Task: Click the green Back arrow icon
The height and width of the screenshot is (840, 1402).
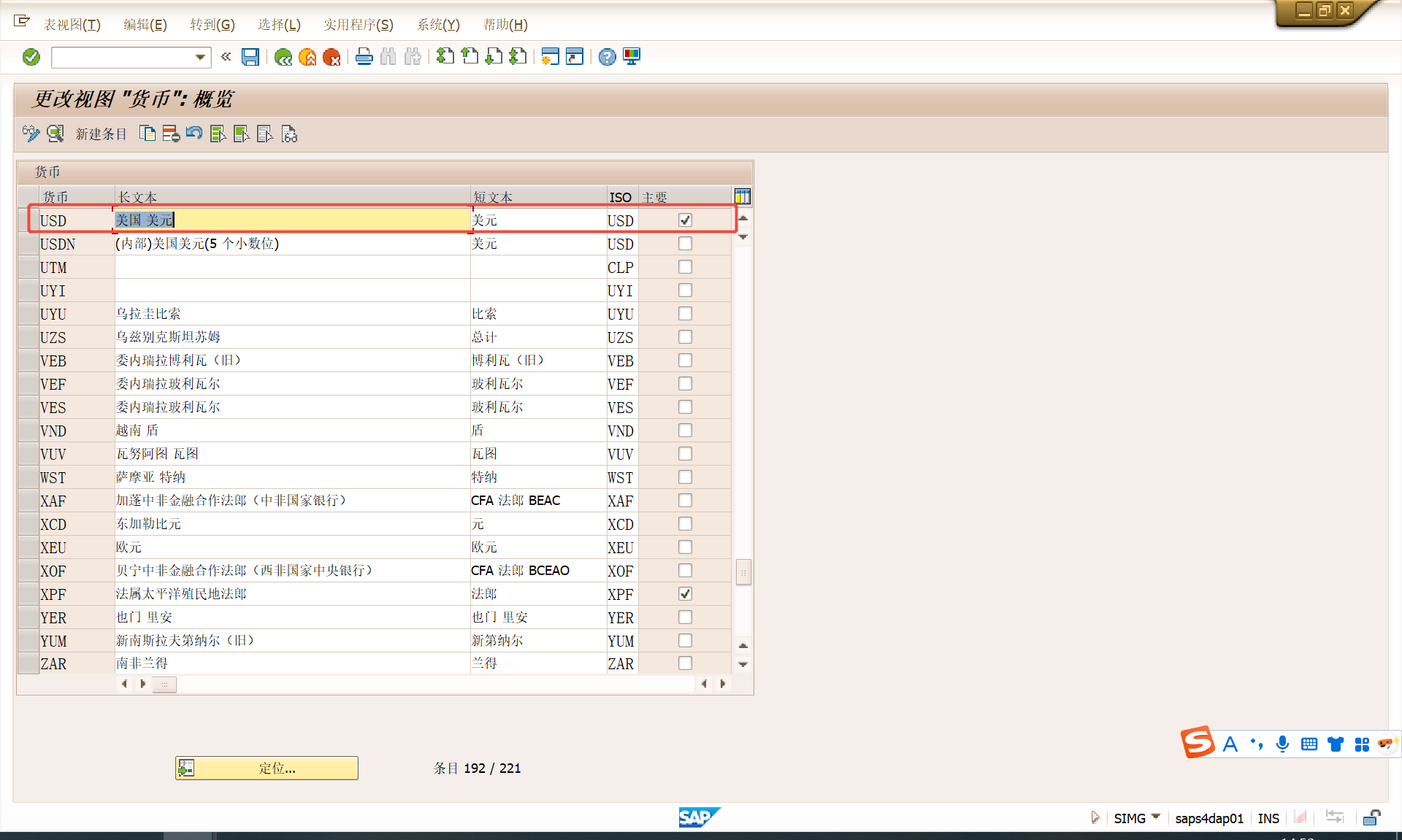Action: click(283, 57)
